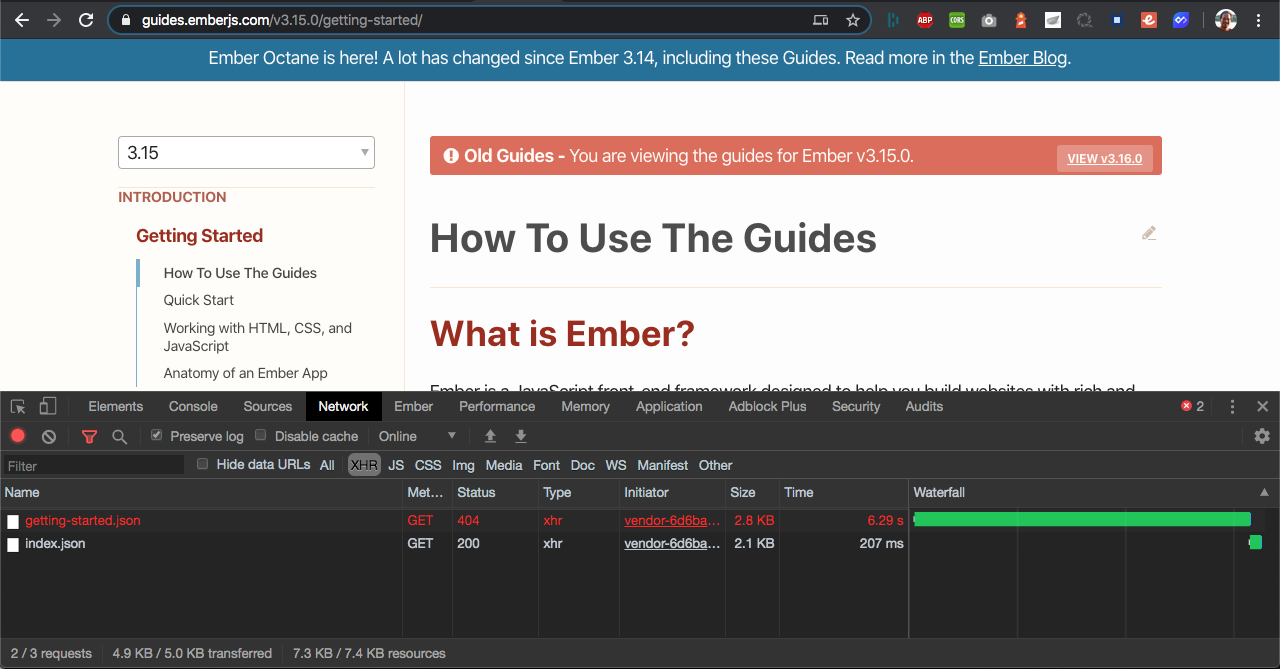1280x669 pixels.
Task: Open the Adblock Plus ABP extension icon
Action: [925, 20]
